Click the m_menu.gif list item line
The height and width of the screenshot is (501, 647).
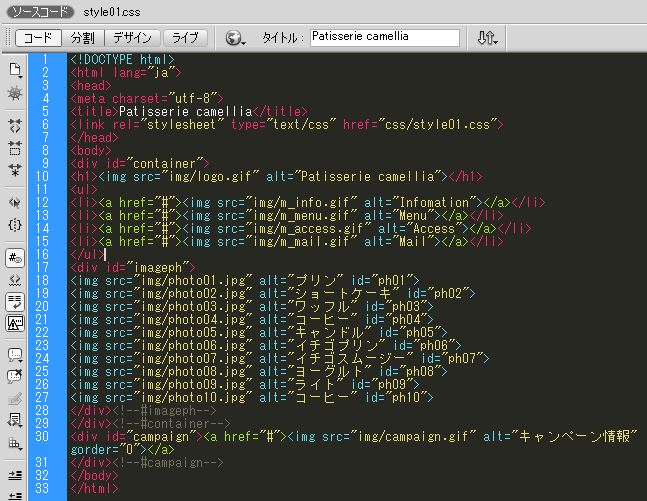(x=287, y=216)
